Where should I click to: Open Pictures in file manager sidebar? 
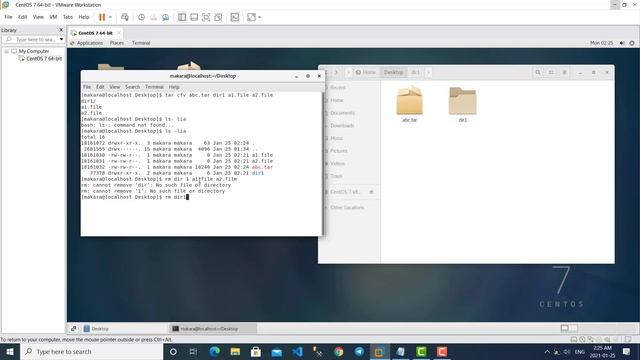[339, 151]
